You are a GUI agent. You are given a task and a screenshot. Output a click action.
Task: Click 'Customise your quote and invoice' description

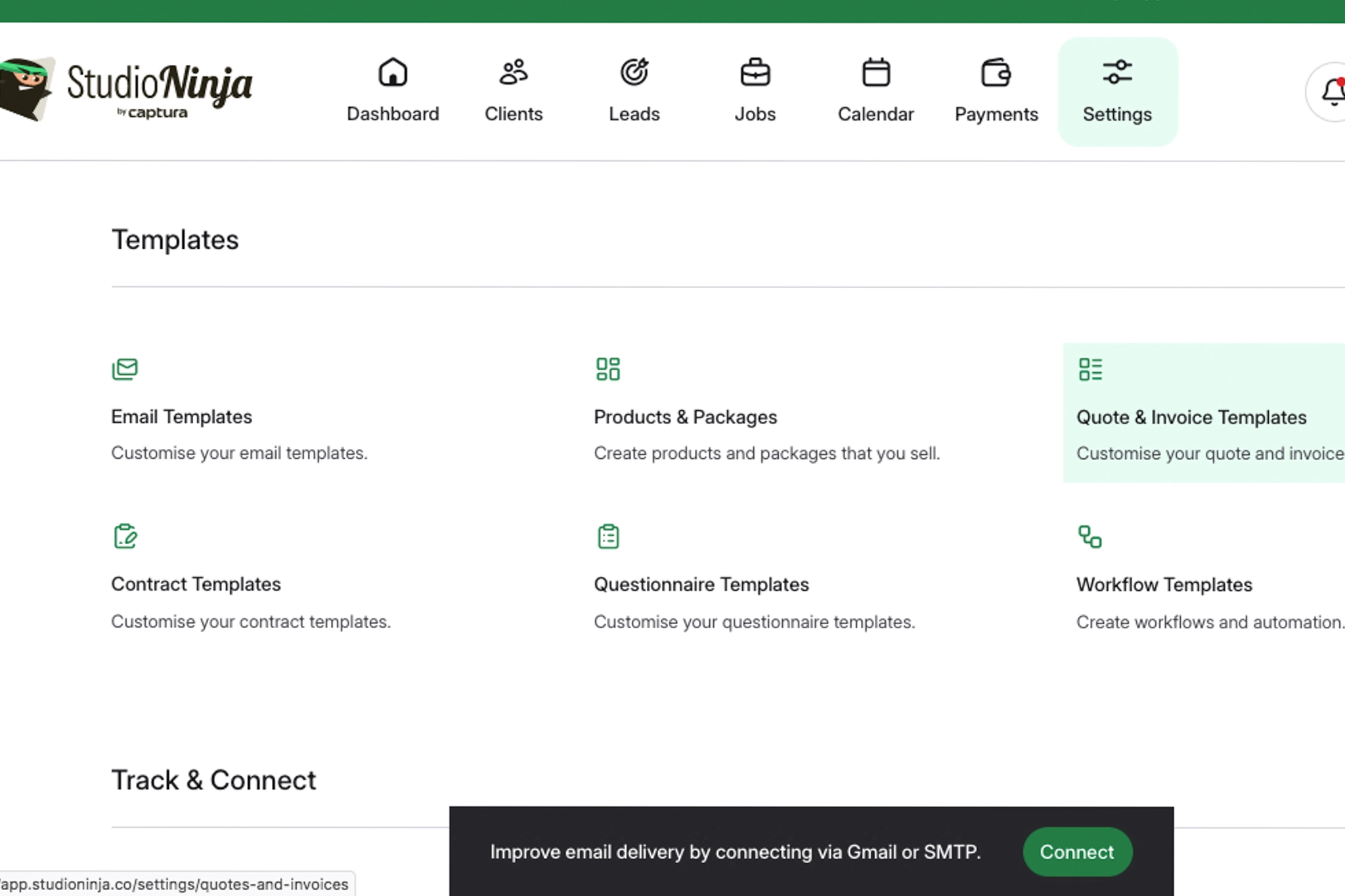[x=1210, y=454]
